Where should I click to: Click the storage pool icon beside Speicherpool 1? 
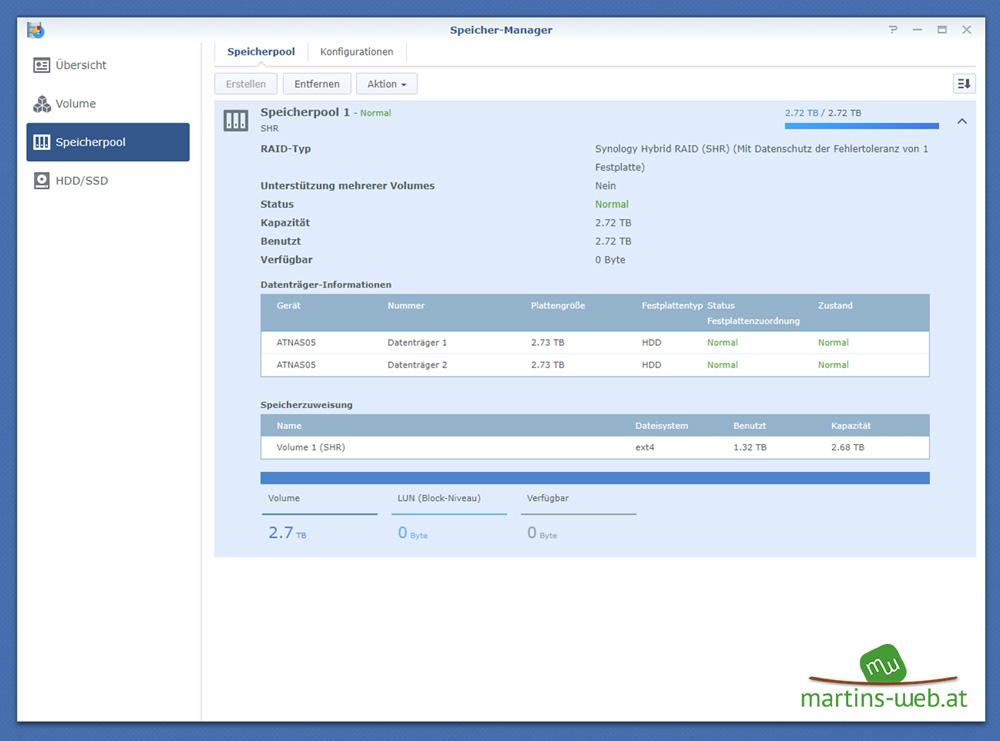tap(236, 120)
